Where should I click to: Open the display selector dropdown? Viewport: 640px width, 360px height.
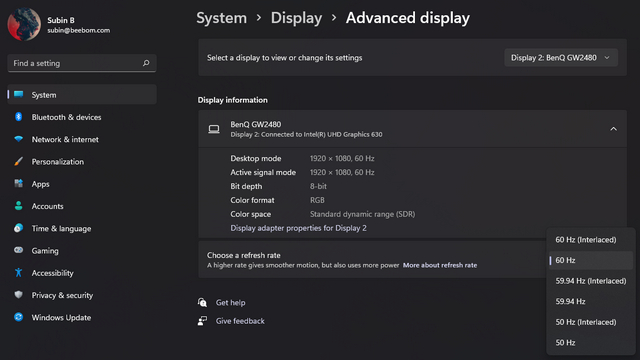pos(561,58)
